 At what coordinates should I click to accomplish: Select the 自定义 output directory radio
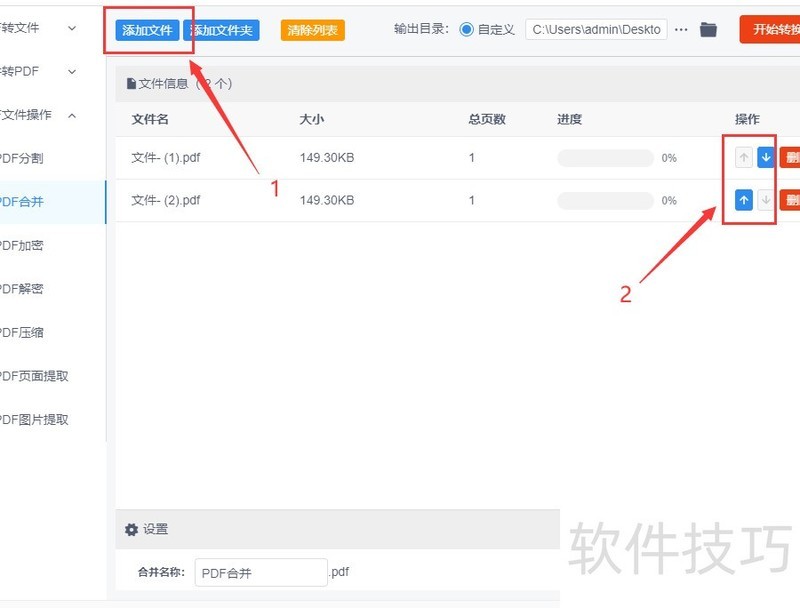(466, 30)
